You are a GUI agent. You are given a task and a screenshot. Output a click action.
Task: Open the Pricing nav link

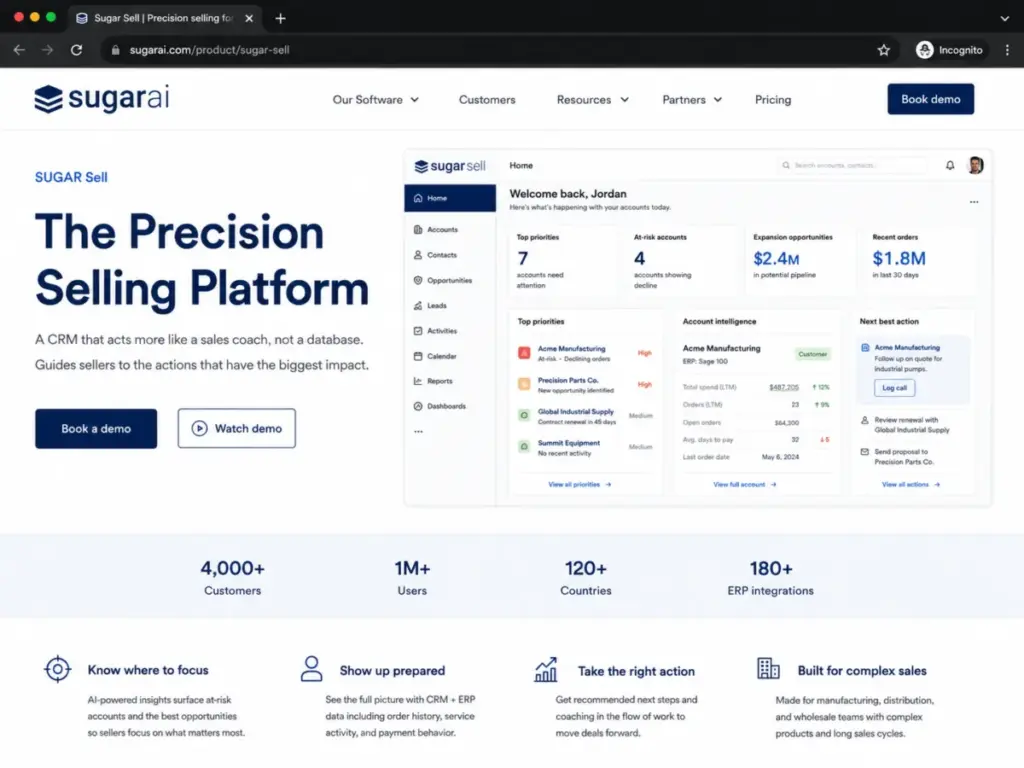(773, 100)
